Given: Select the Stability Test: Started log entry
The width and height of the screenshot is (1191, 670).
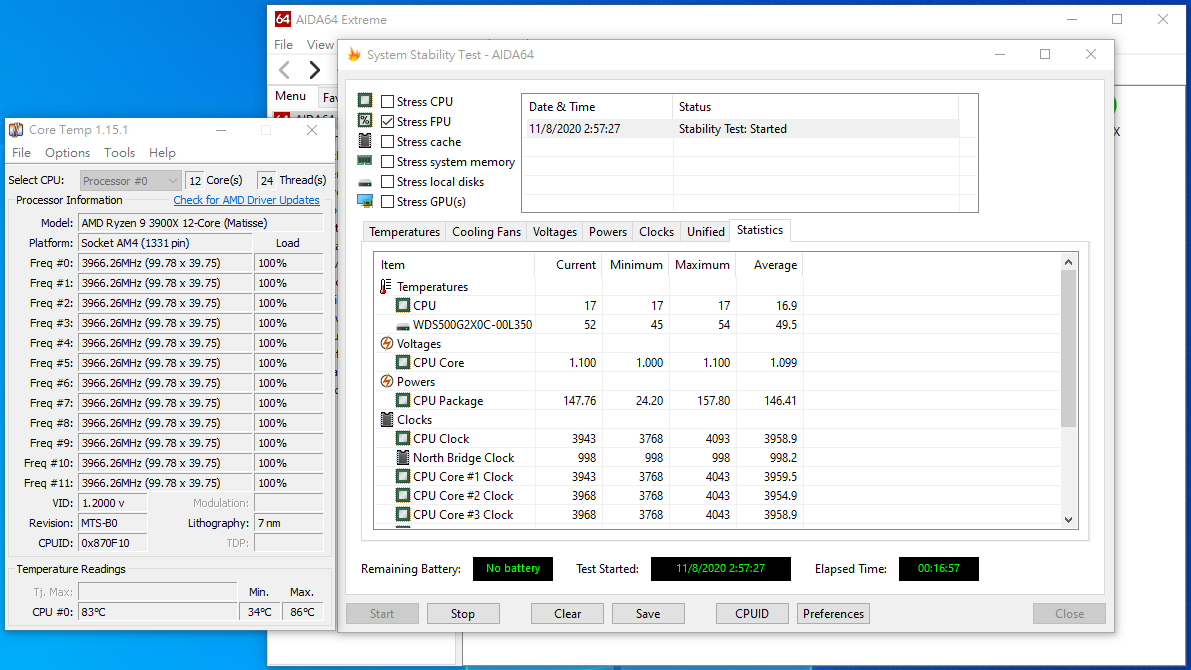Looking at the screenshot, I should point(744,129).
